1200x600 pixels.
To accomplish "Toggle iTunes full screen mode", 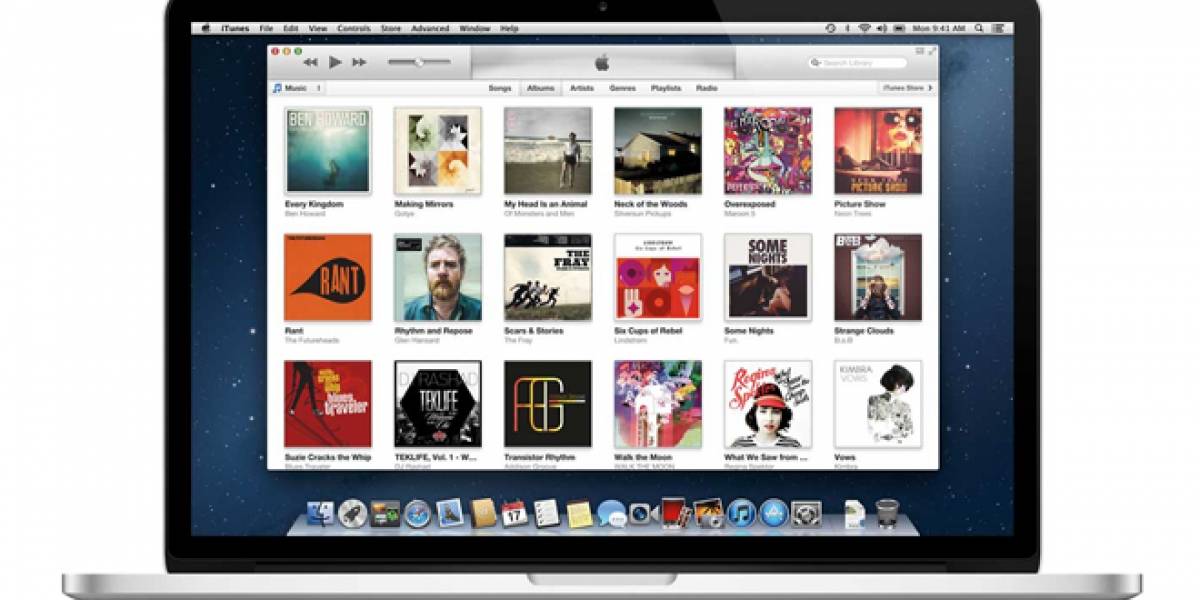I will tap(931, 50).
